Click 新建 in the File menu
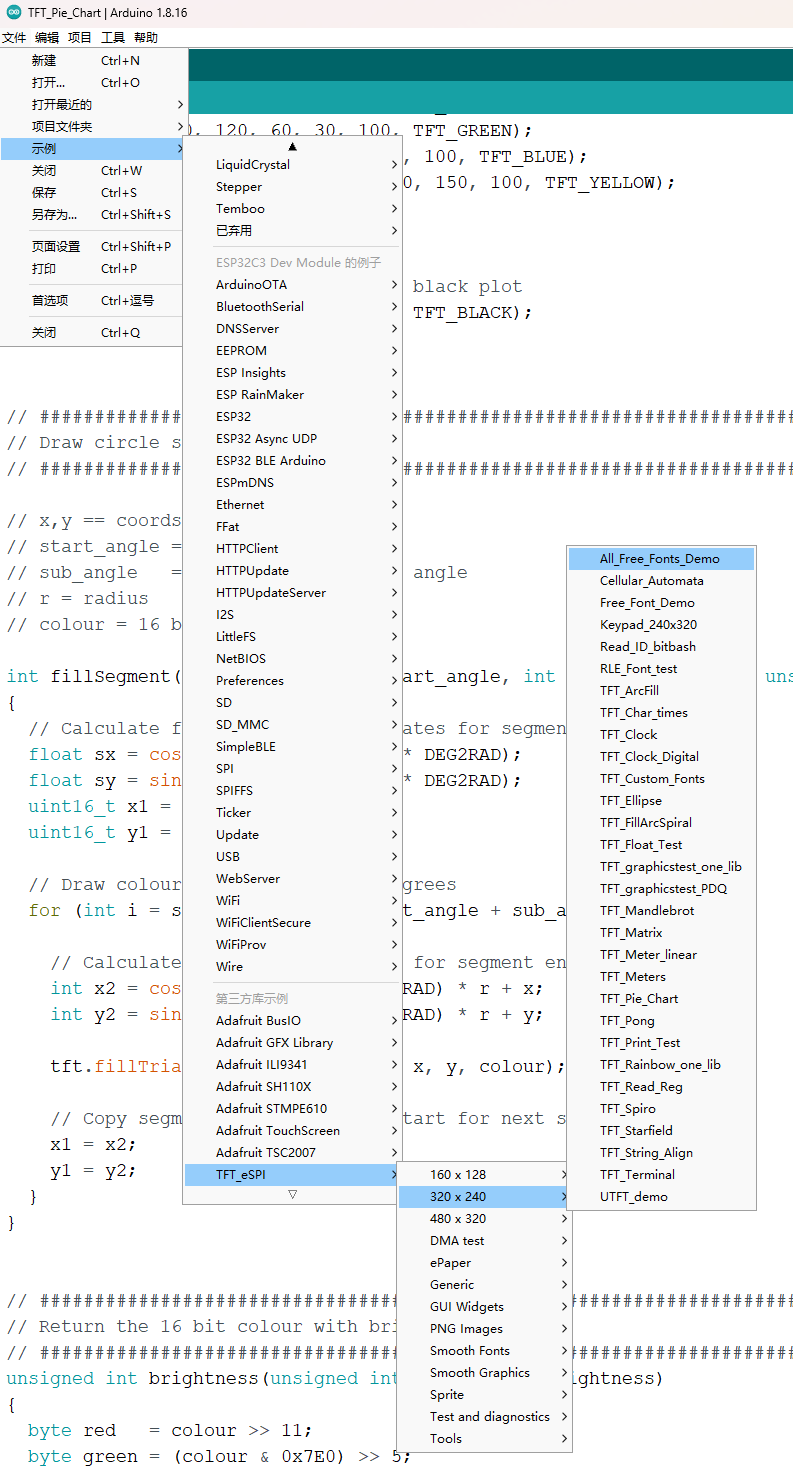Image resolution: width=793 pixels, height=1476 pixels. click(44, 60)
